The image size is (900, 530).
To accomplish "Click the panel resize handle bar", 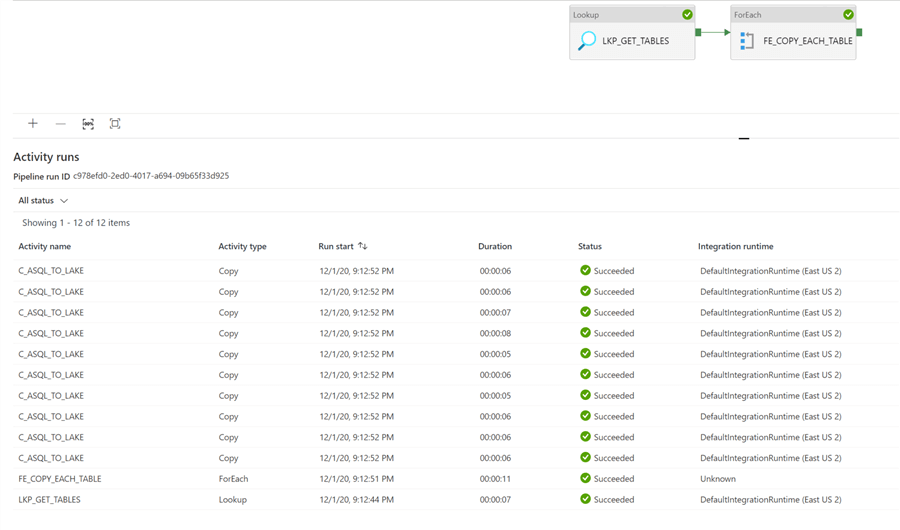I will [743, 139].
